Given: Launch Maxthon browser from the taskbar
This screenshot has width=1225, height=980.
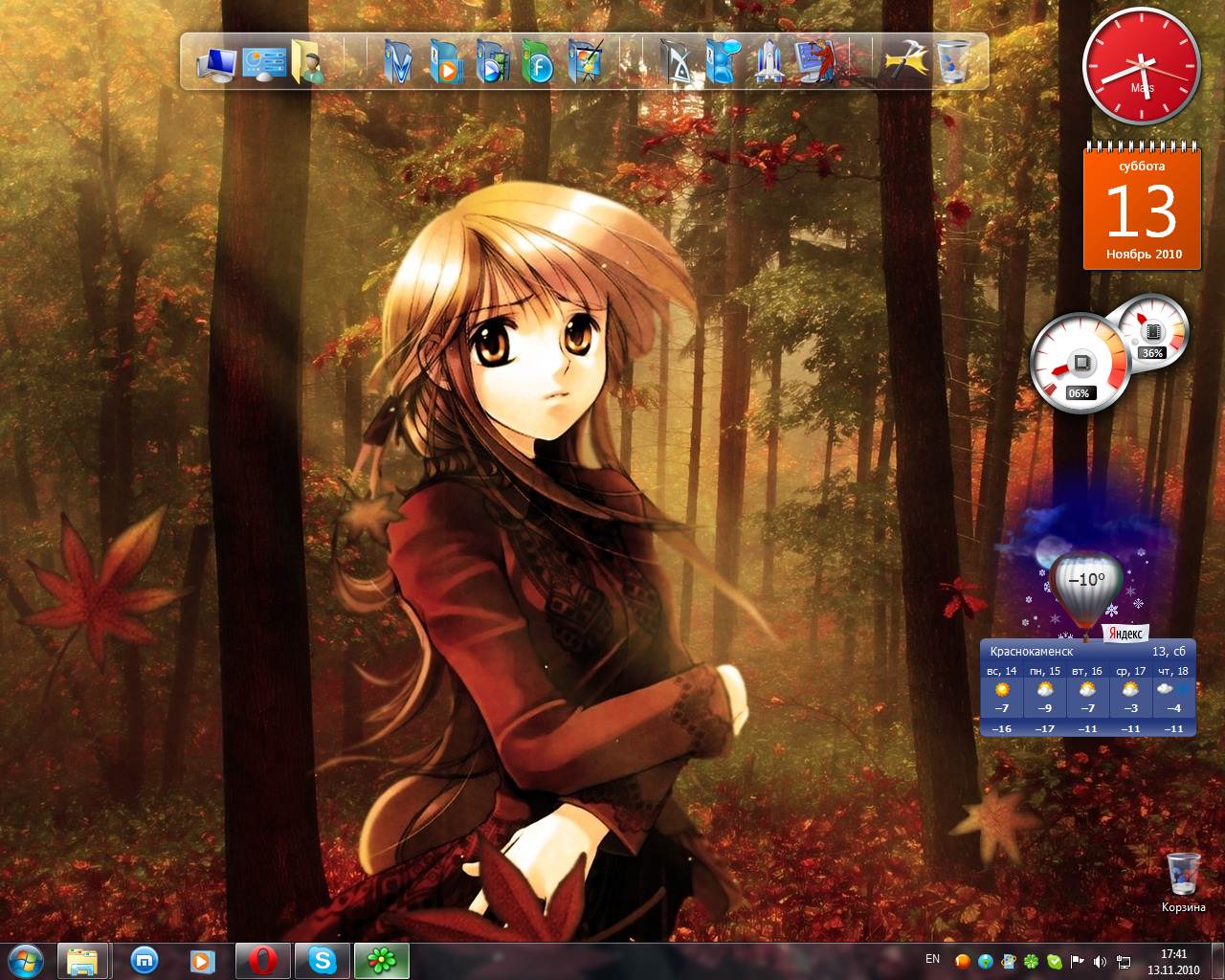Looking at the screenshot, I should coord(145,961).
